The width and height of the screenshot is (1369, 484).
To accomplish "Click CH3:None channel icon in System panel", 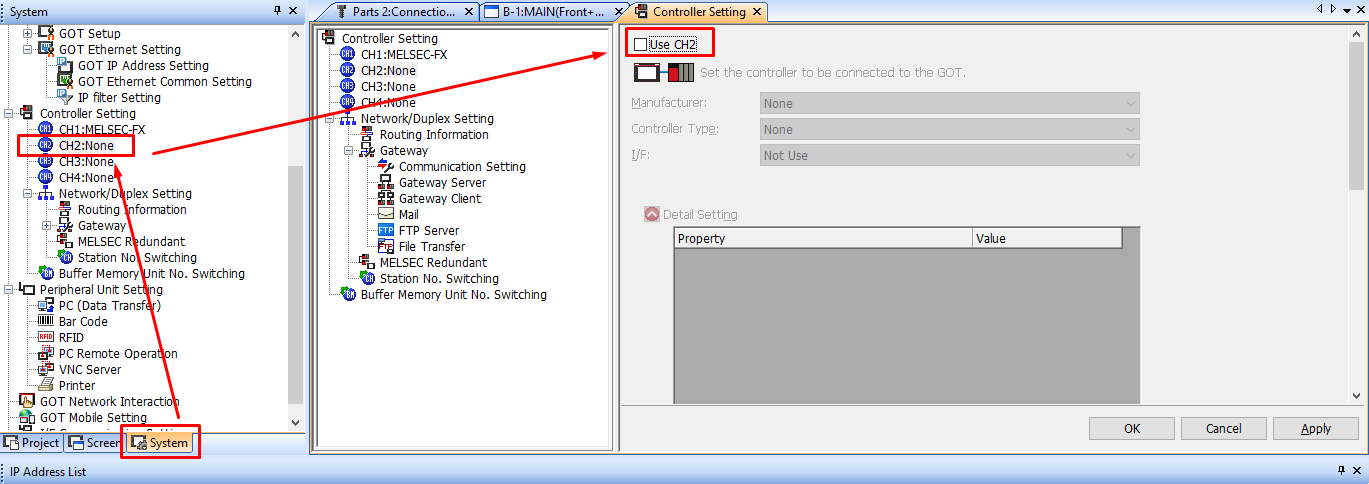I will (x=46, y=162).
